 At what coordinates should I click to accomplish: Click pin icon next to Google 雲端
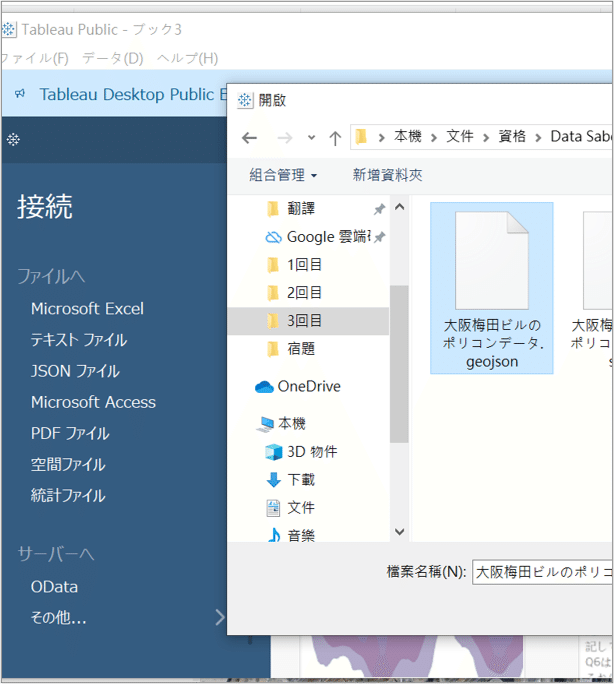(379, 237)
